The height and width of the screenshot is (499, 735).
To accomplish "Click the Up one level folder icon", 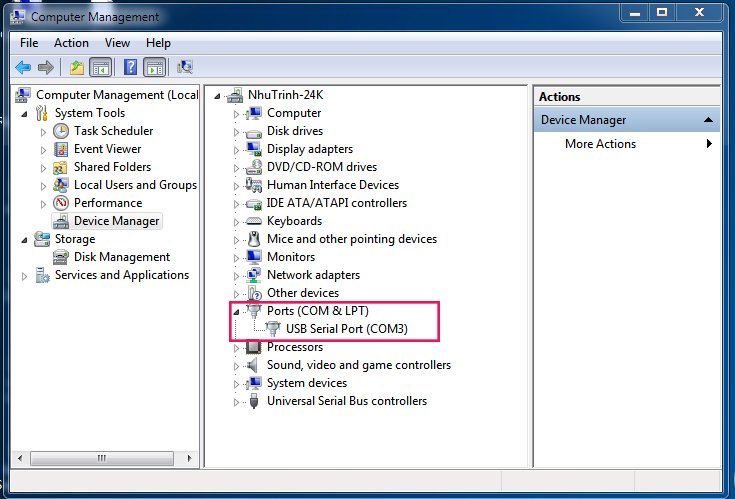I will [77, 67].
